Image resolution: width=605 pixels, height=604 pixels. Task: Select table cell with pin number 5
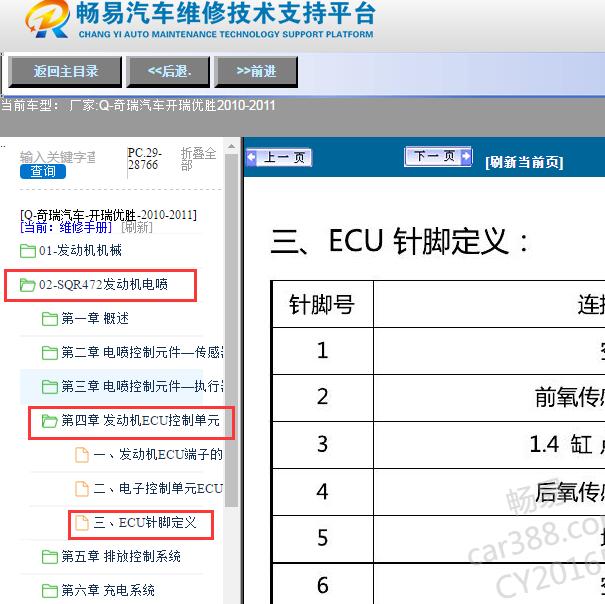(x=323, y=538)
